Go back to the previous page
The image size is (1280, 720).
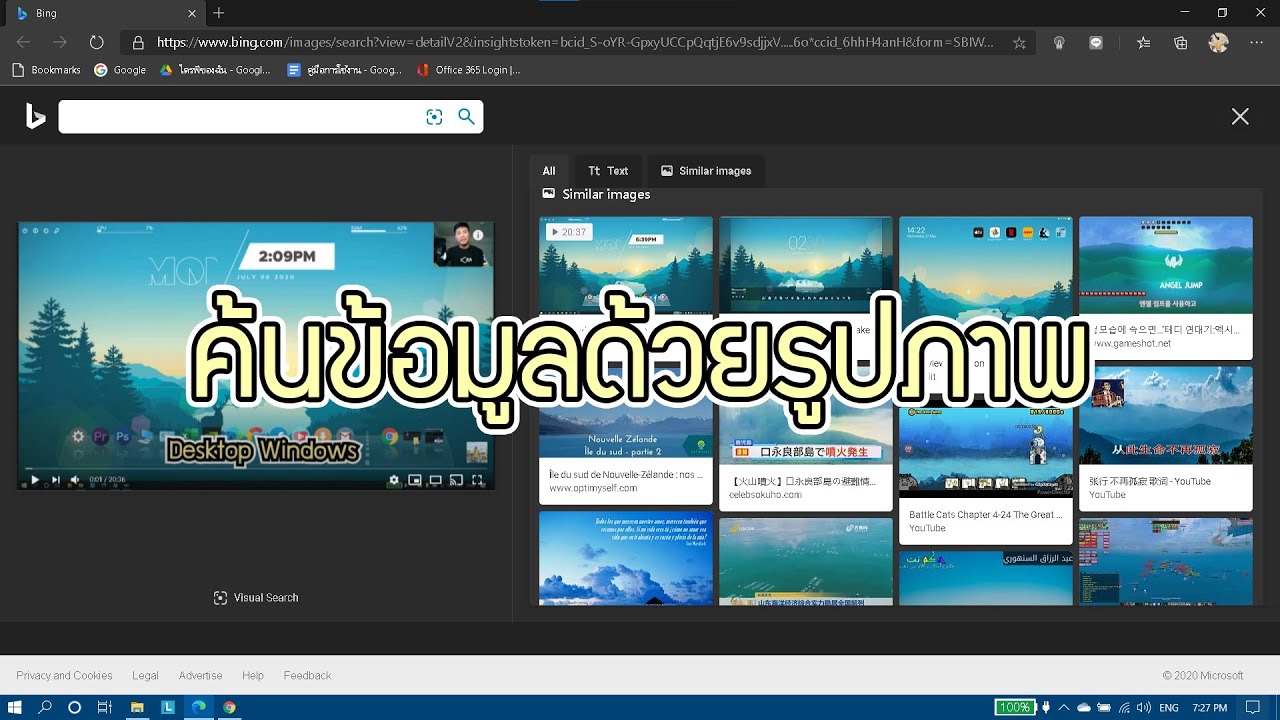tap(23, 43)
